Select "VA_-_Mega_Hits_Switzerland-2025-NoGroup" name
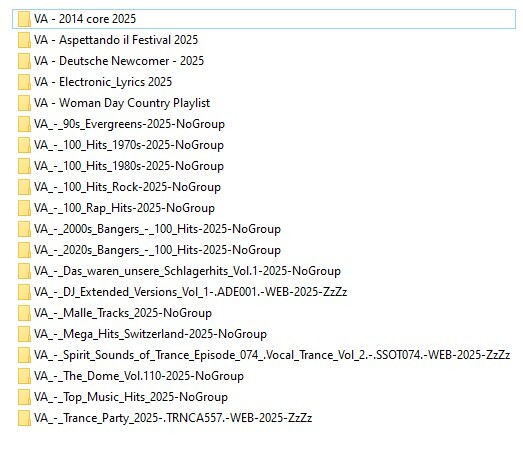Viewport: 523px width, 457px height. point(150,334)
